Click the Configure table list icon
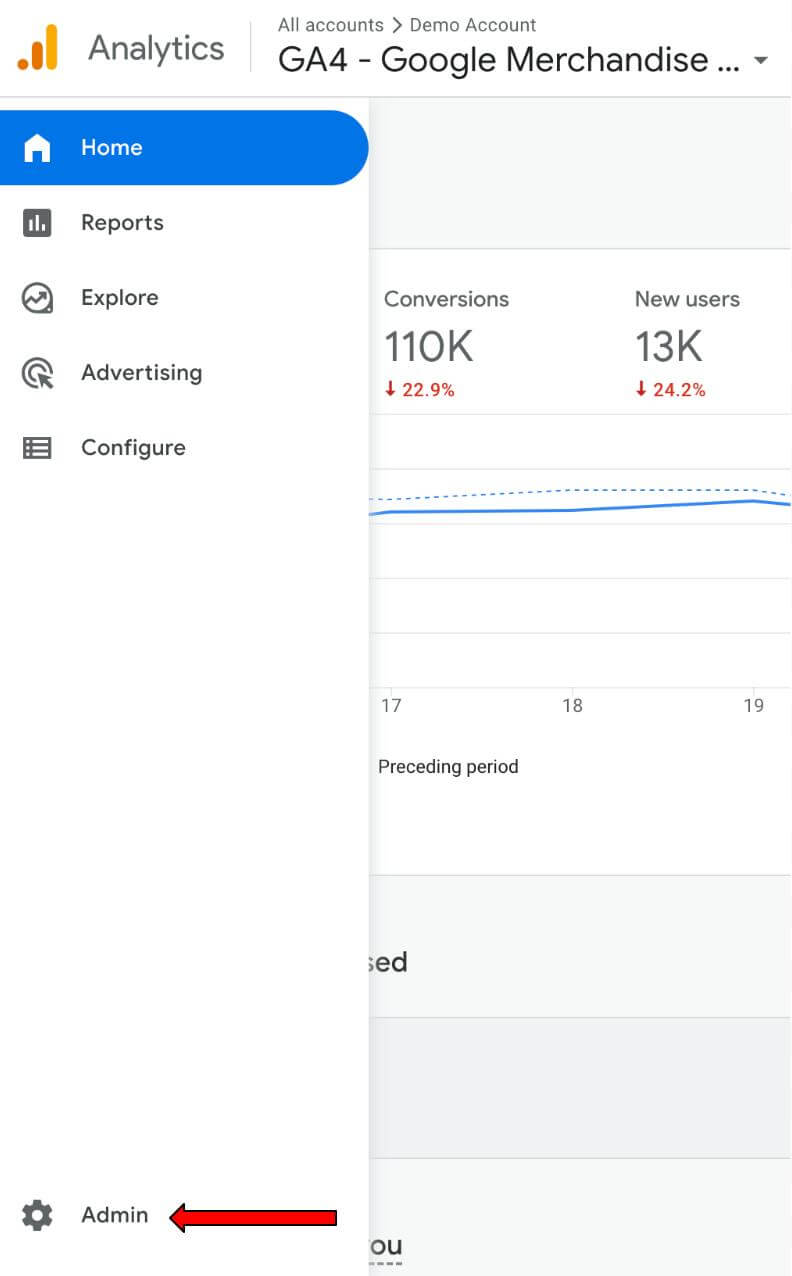 click(37, 448)
